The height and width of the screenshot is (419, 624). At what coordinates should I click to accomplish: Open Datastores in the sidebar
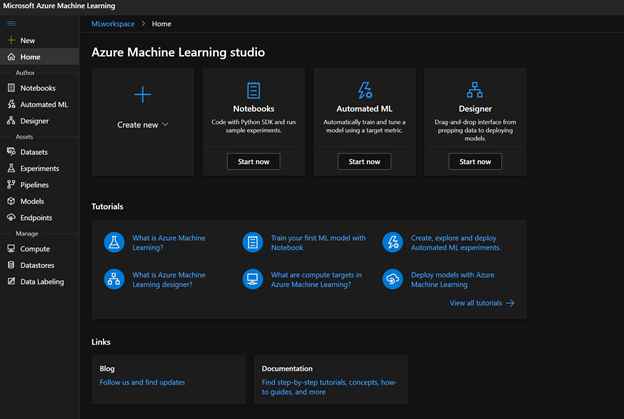click(x=39, y=265)
